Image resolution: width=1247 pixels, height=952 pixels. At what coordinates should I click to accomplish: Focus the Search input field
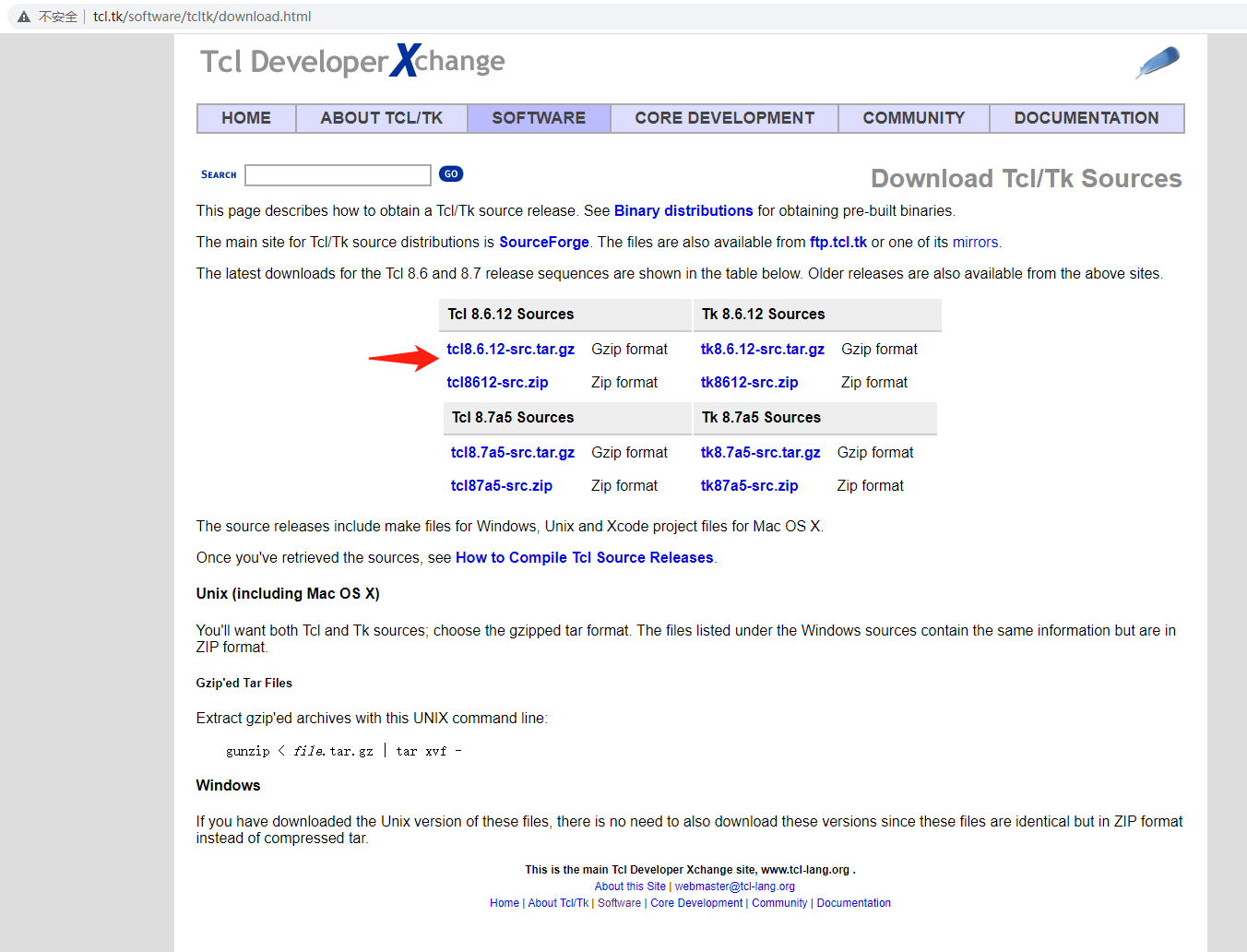click(338, 175)
